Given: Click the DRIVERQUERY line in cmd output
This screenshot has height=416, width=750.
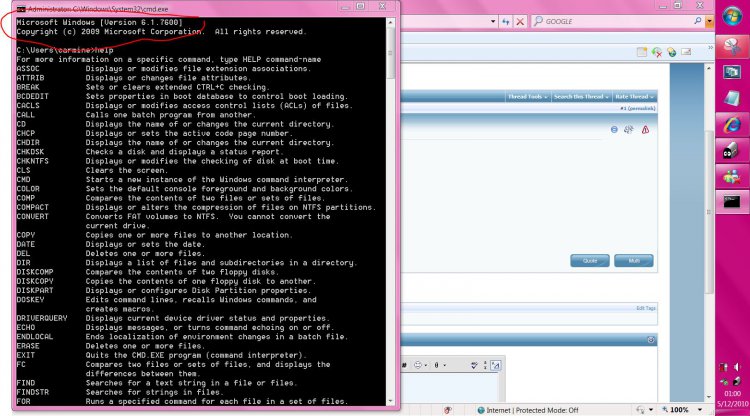Looking at the screenshot, I should click(x=172, y=318).
